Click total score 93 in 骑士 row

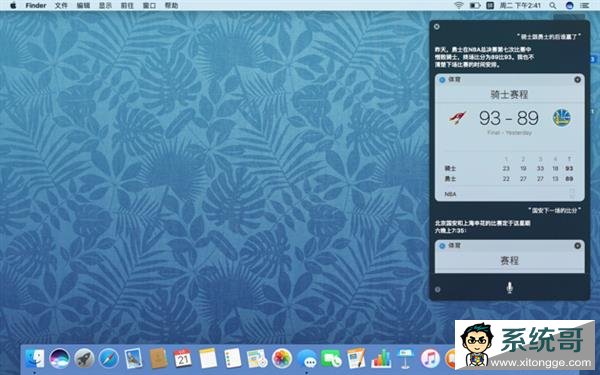point(569,168)
